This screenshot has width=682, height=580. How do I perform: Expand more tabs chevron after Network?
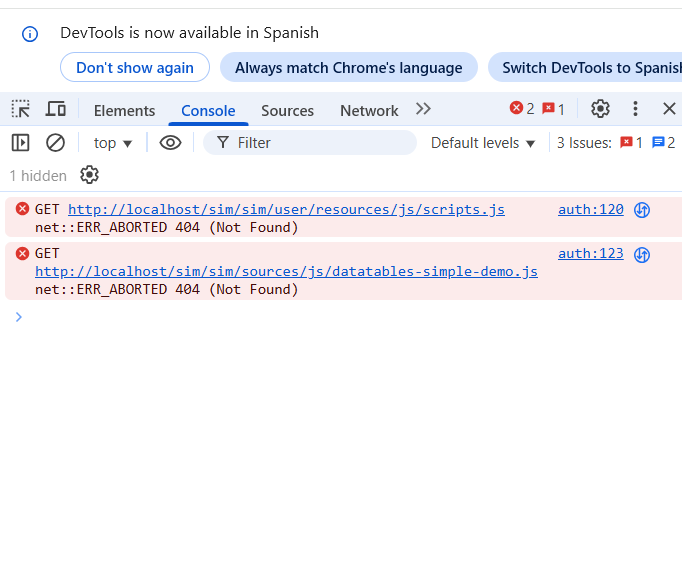[423, 109]
